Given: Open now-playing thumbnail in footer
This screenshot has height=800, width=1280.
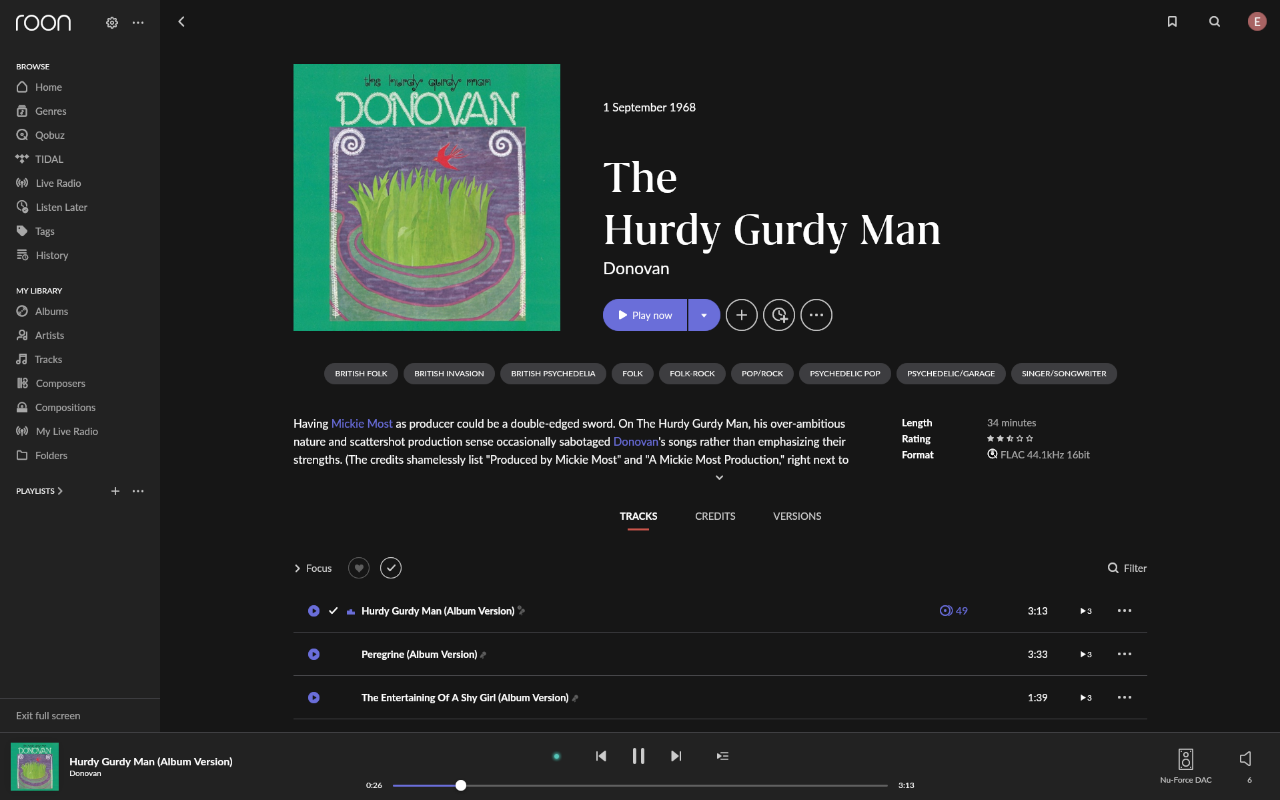Looking at the screenshot, I should [35, 766].
